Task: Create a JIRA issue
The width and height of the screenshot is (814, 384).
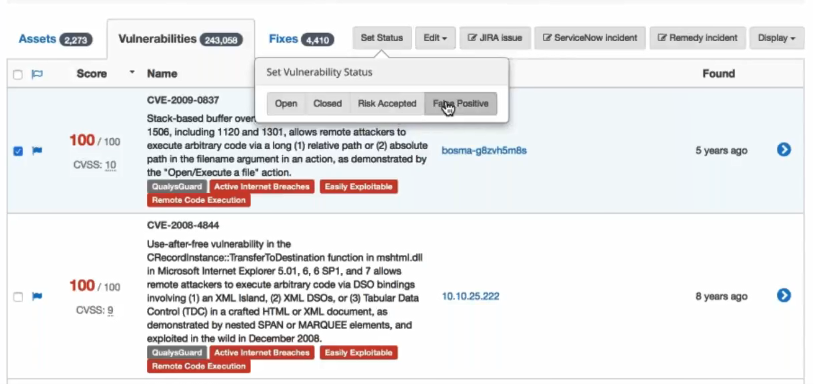Action: pyautogui.click(x=495, y=38)
